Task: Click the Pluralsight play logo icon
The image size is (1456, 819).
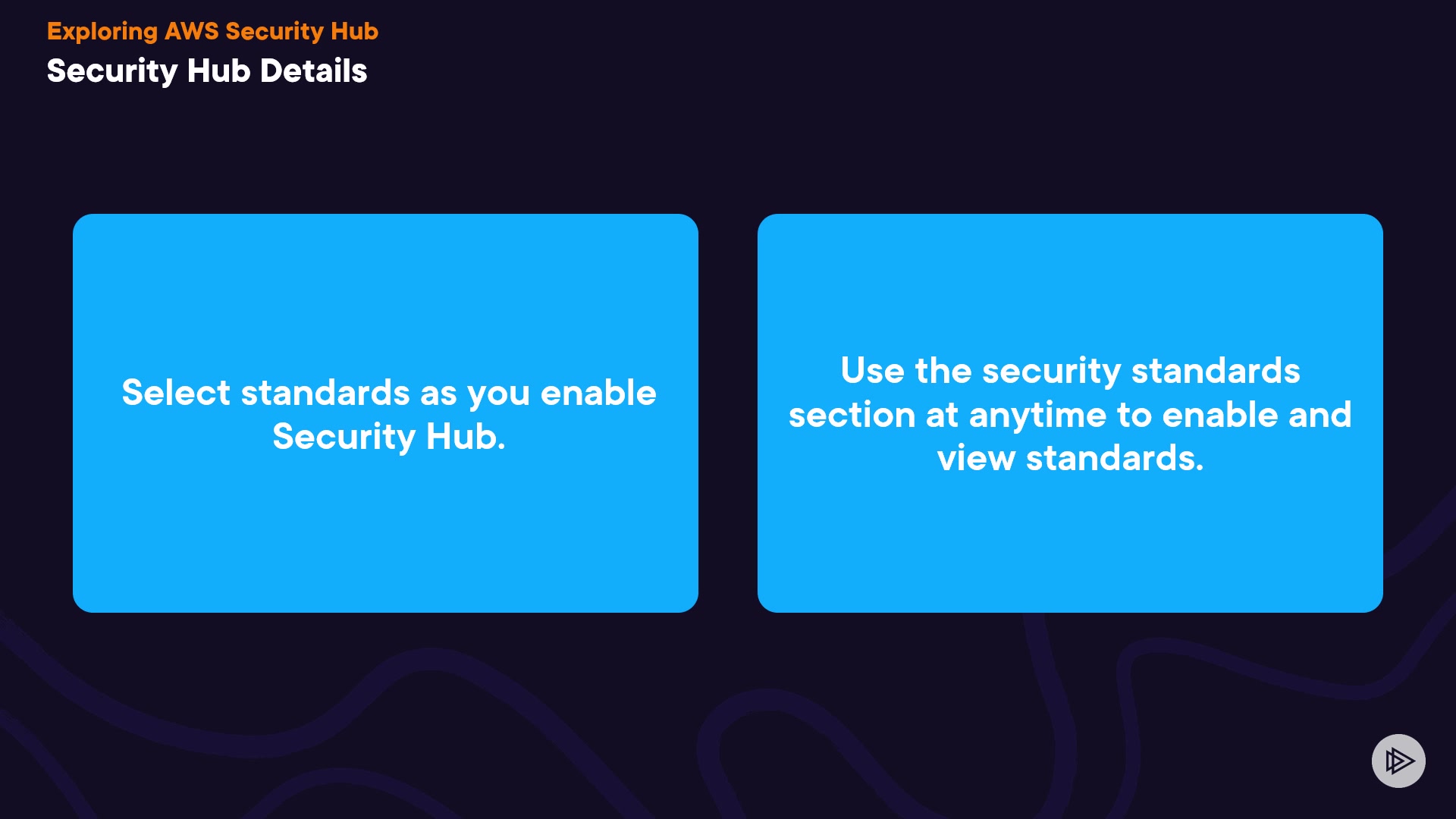Action: tap(1398, 761)
